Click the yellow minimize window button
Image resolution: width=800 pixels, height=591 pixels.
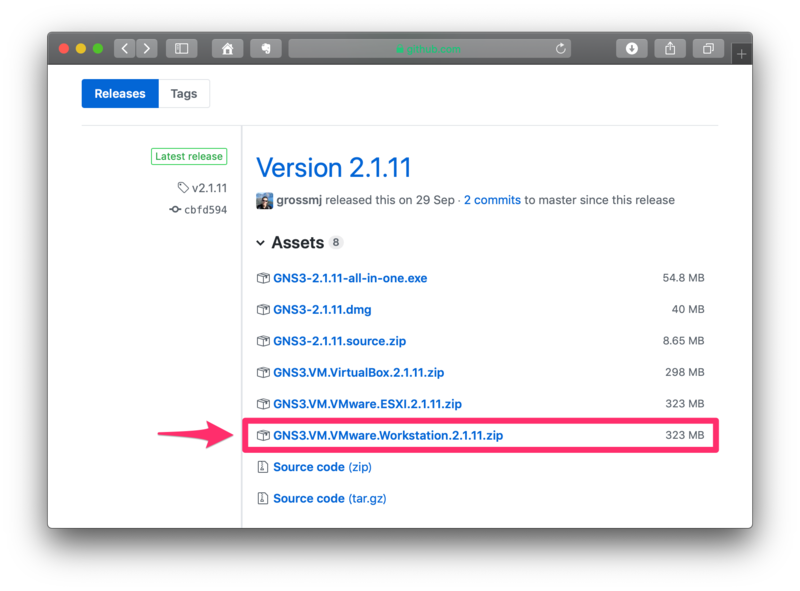pyautogui.click(x=81, y=48)
